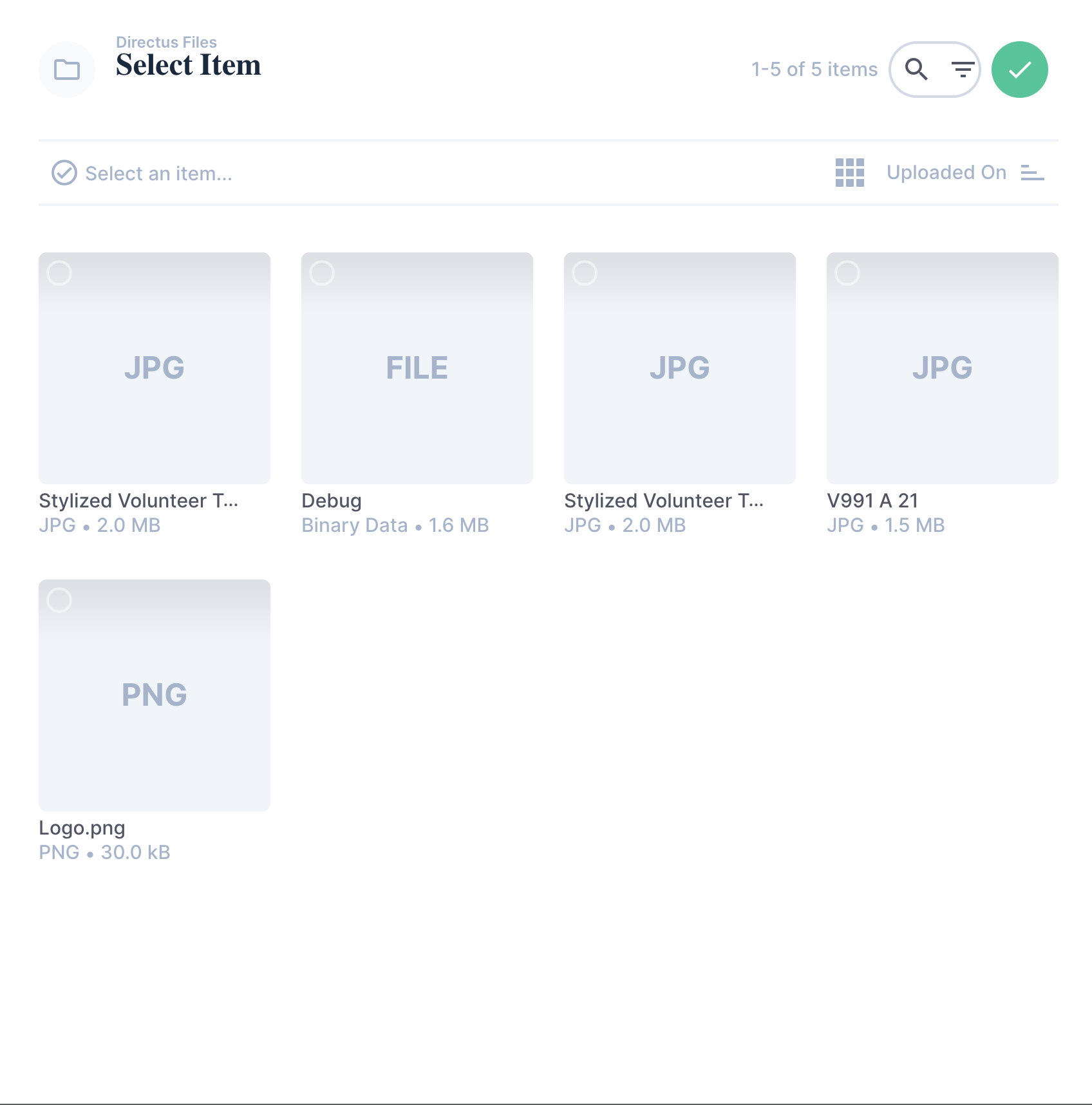Open the search for files
The image size is (1092, 1105).
(917, 69)
